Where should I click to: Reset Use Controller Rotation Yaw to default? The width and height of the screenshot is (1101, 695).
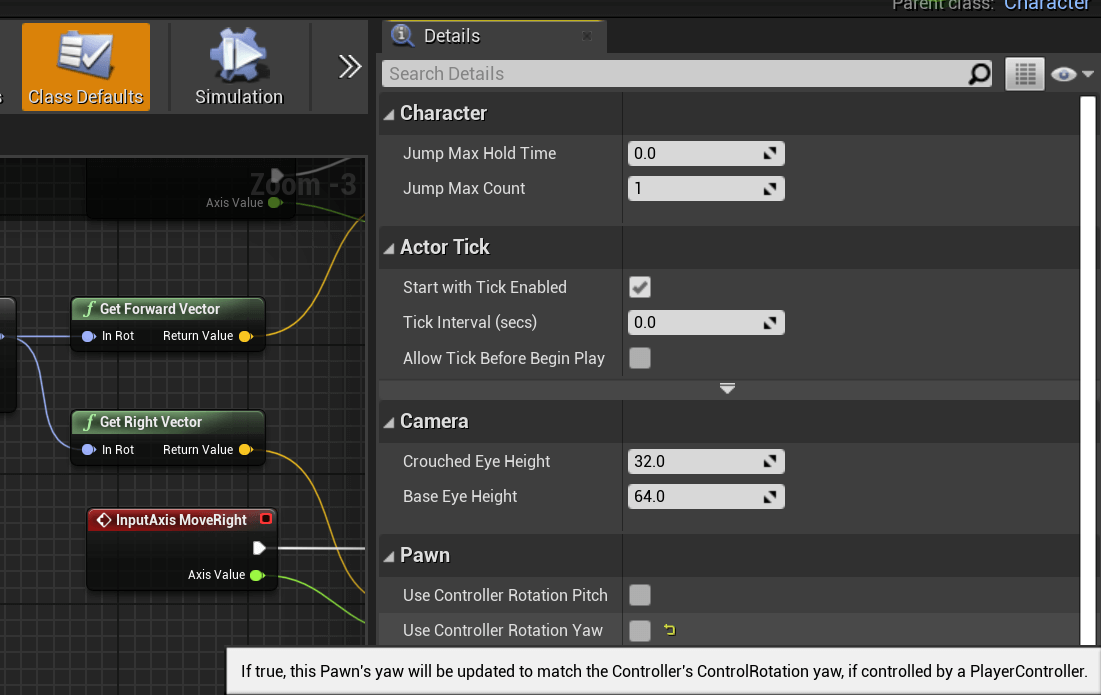pyautogui.click(x=670, y=630)
